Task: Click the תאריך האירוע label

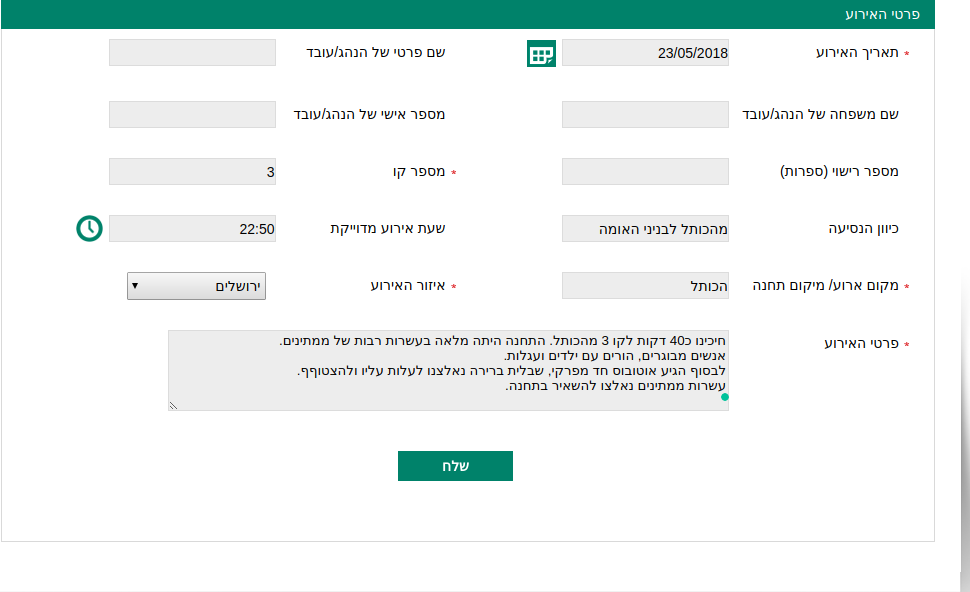Action: (x=857, y=53)
